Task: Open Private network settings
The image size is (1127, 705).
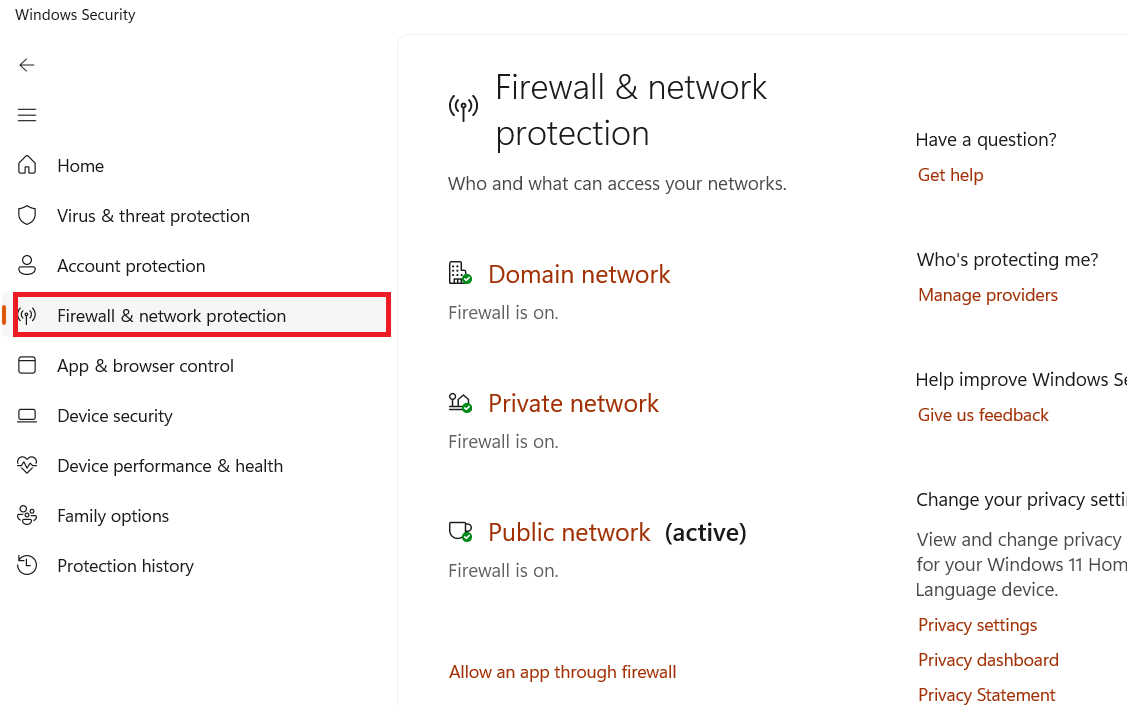Action: coord(573,403)
